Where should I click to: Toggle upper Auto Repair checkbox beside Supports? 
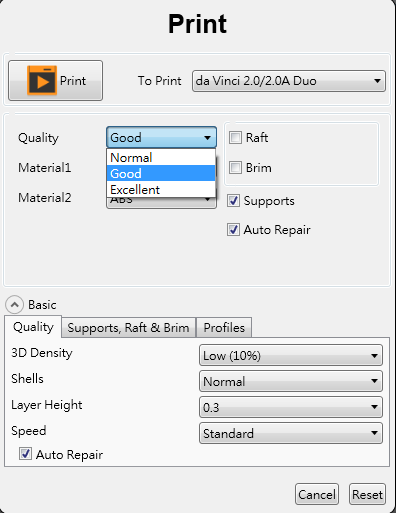coord(233,229)
